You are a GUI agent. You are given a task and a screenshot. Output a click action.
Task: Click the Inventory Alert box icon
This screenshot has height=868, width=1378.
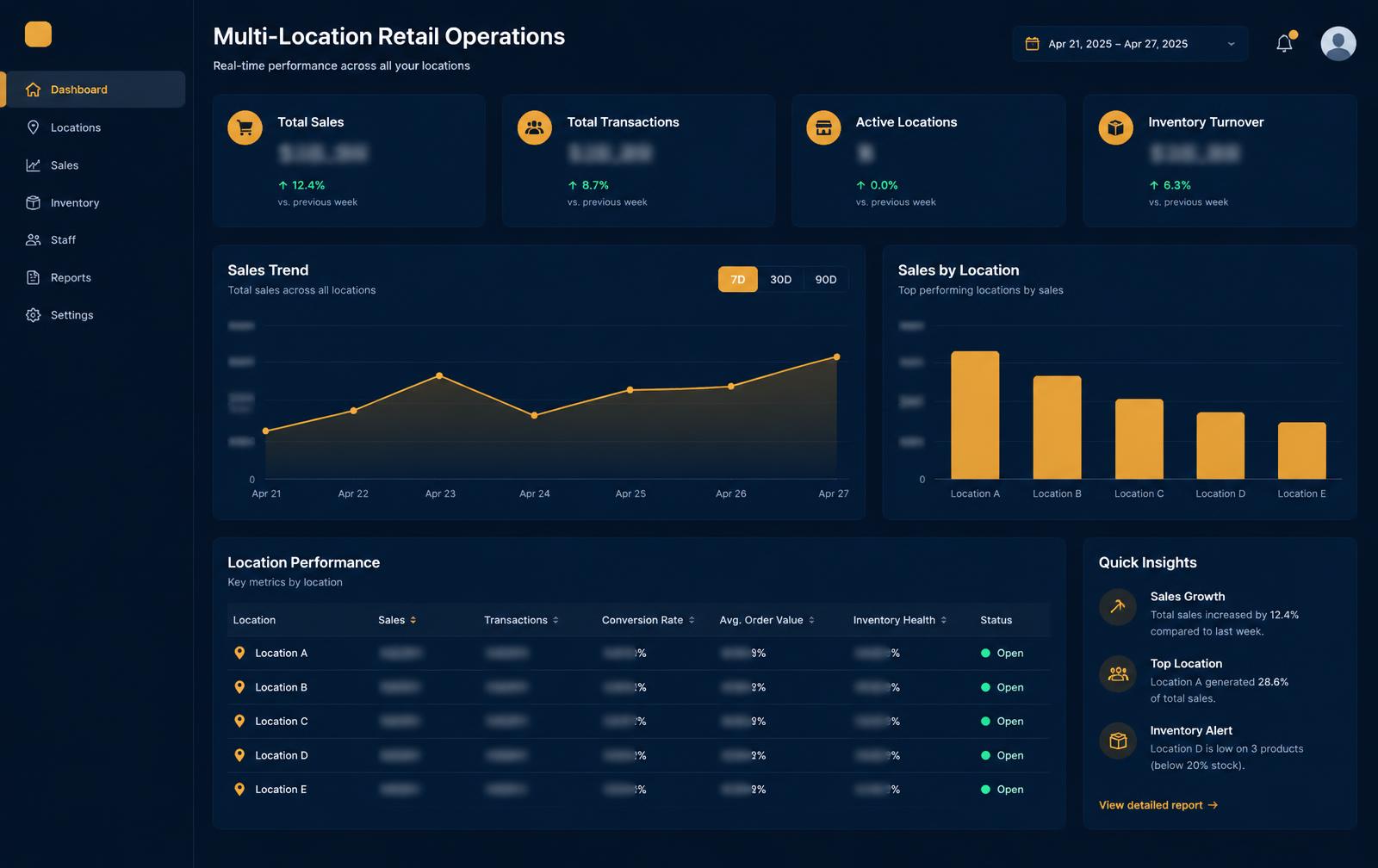tap(1118, 741)
